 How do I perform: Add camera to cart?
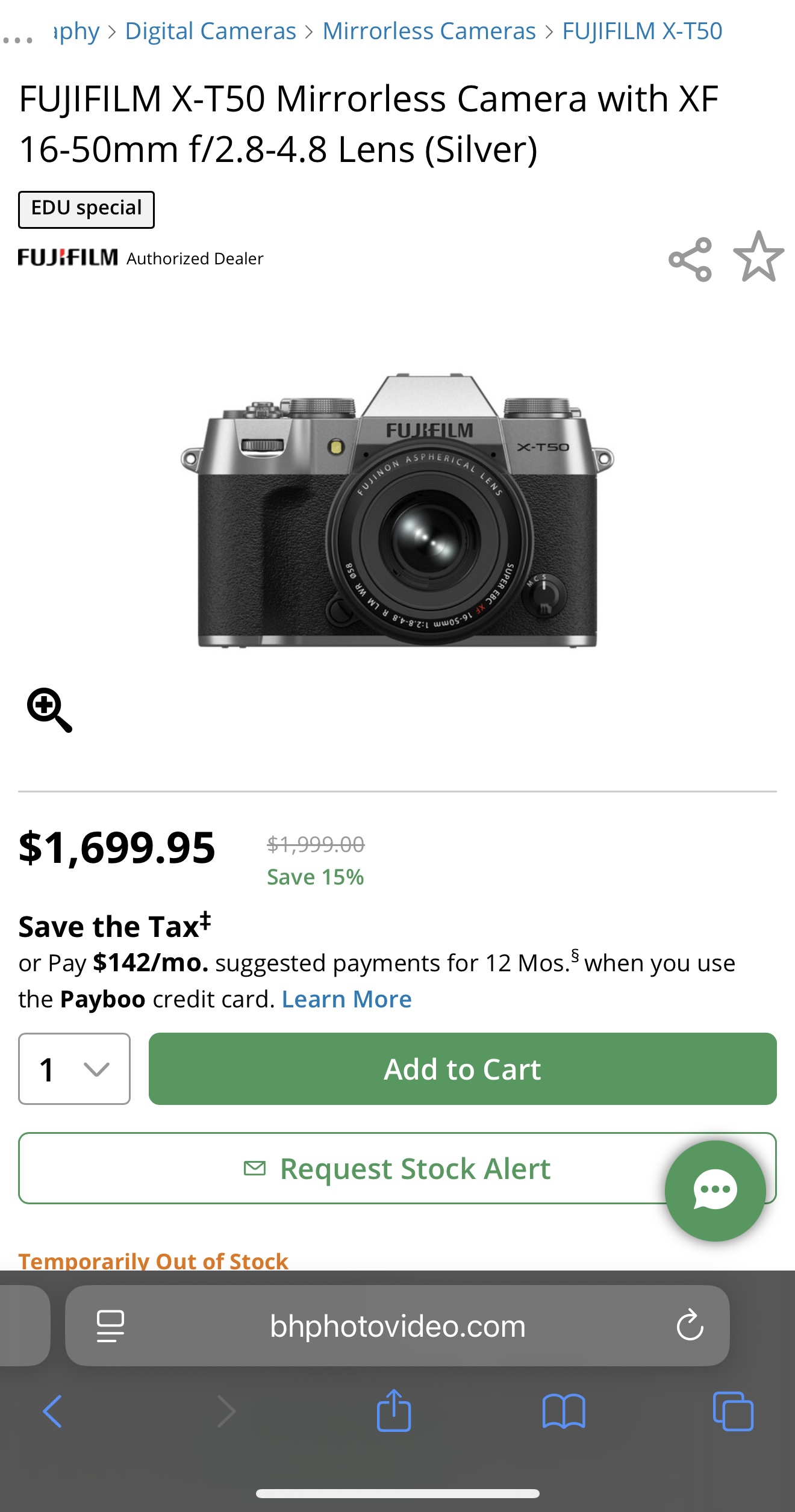tap(462, 1069)
